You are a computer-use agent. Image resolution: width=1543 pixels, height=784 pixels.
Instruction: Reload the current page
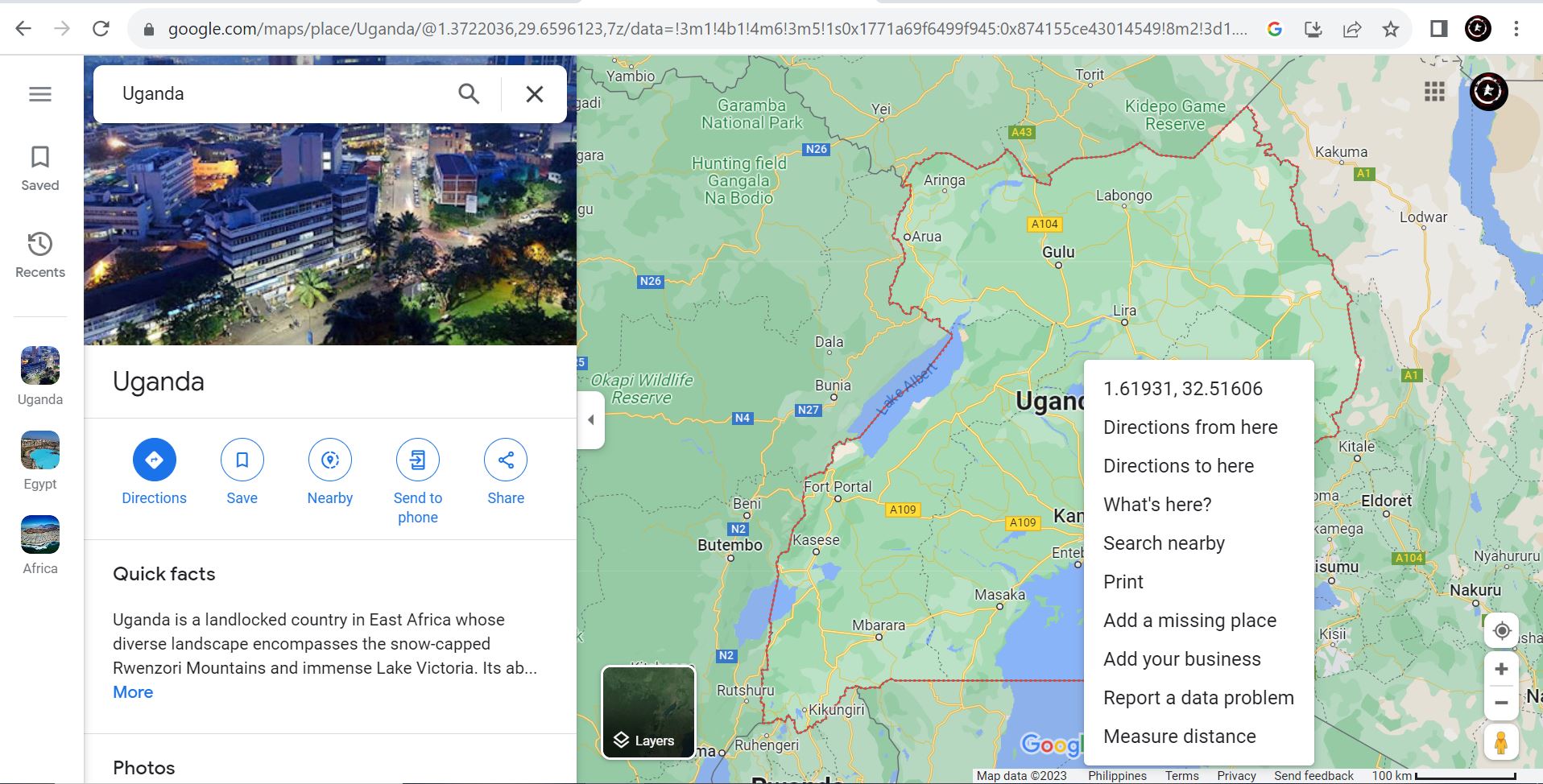click(x=101, y=29)
